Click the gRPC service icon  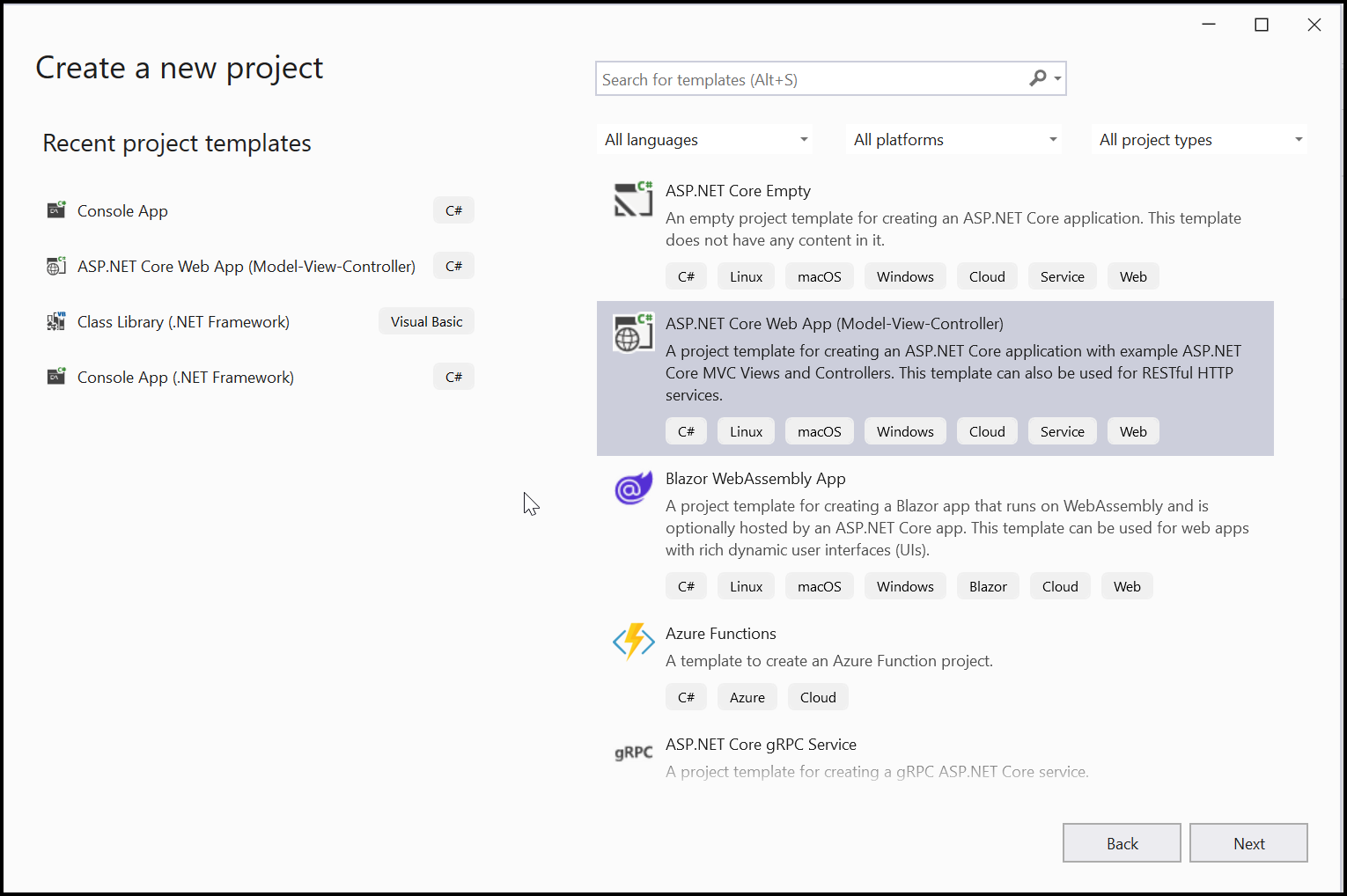633,753
